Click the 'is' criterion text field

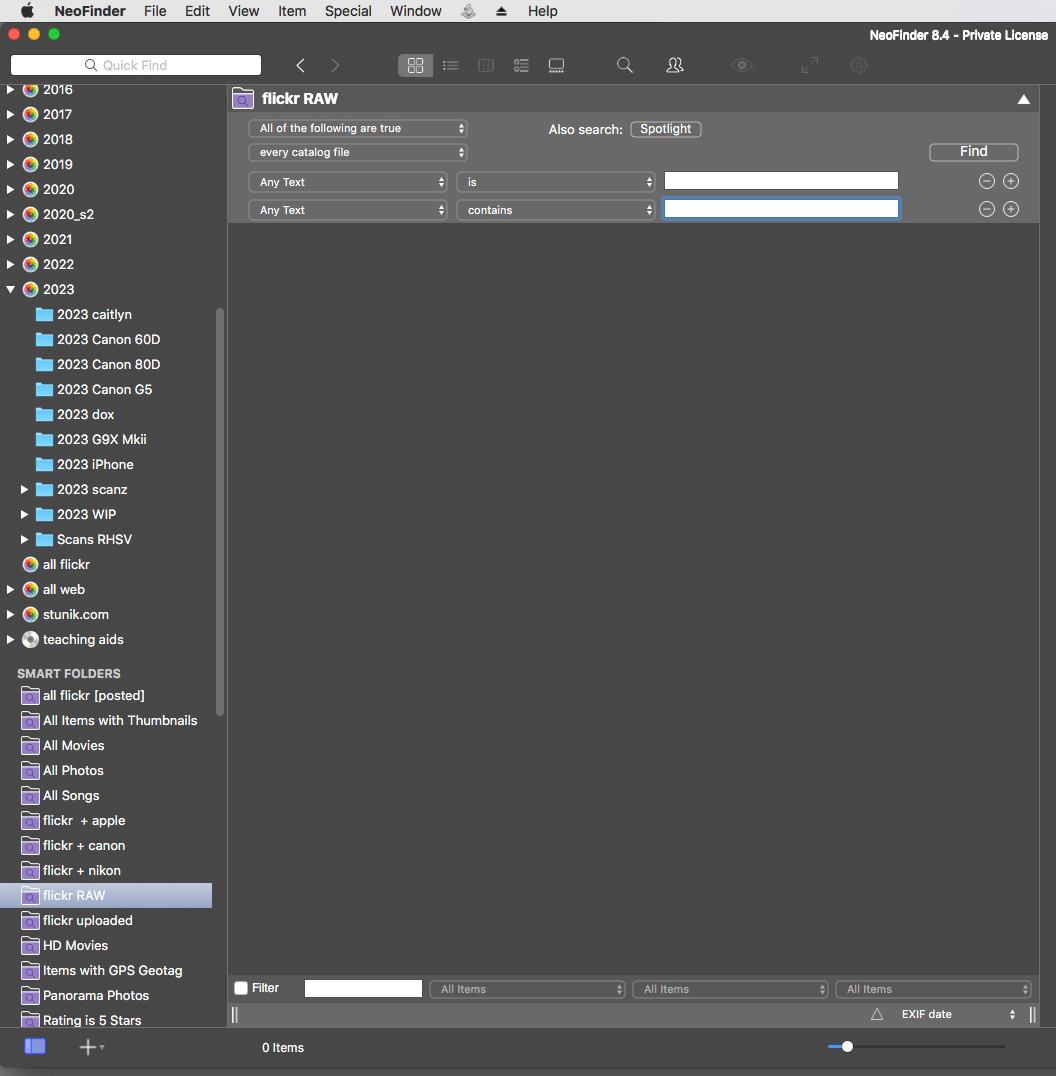pos(781,180)
